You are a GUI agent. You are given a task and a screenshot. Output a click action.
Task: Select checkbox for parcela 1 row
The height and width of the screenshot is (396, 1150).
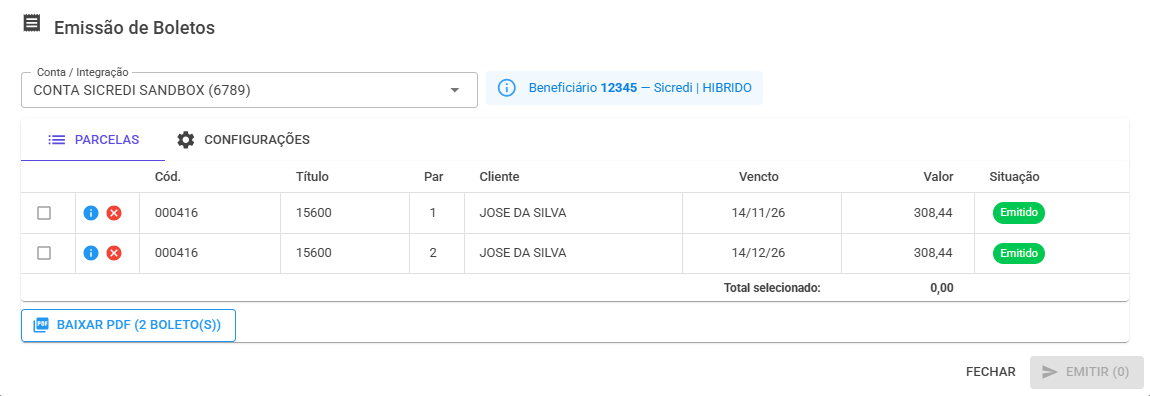pos(44,213)
